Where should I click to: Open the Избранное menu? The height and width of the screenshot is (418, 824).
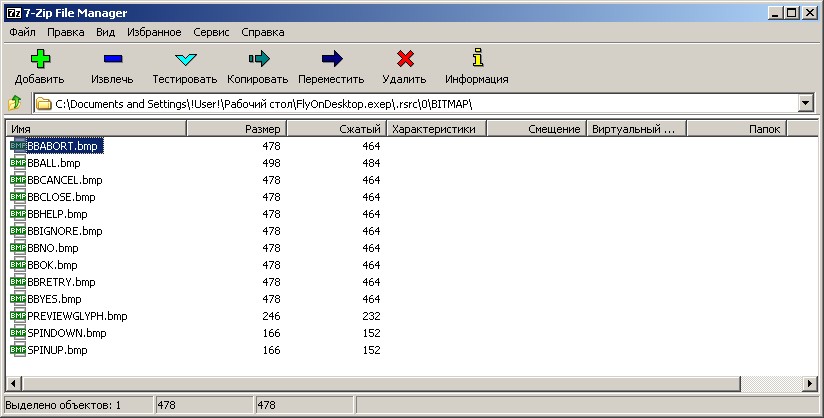click(x=154, y=32)
